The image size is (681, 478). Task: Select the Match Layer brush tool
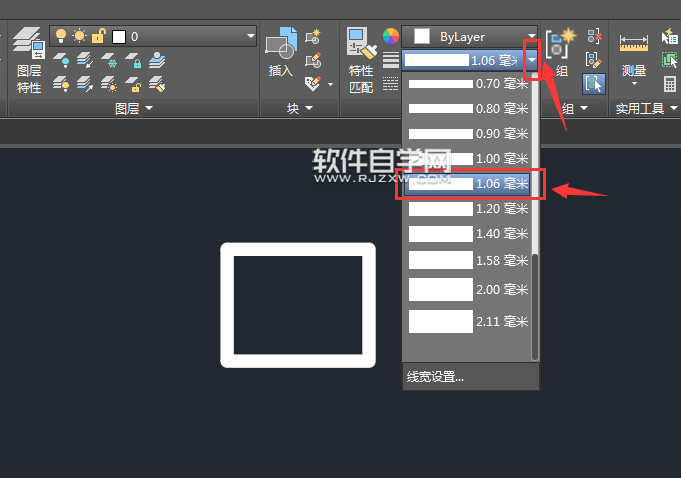(x=157, y=84)
